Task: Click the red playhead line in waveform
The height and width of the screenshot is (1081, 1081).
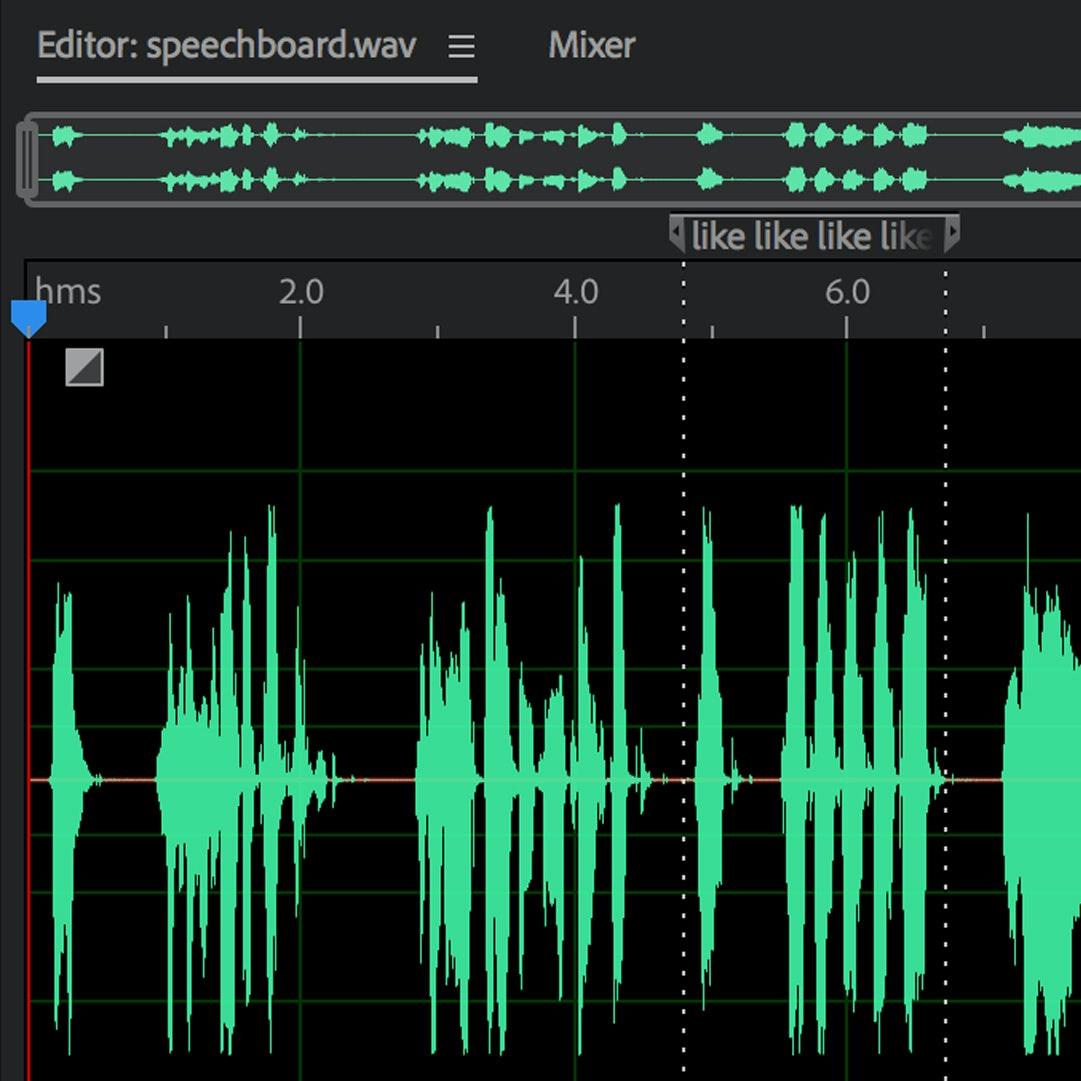Action: [x=29, y=600]
